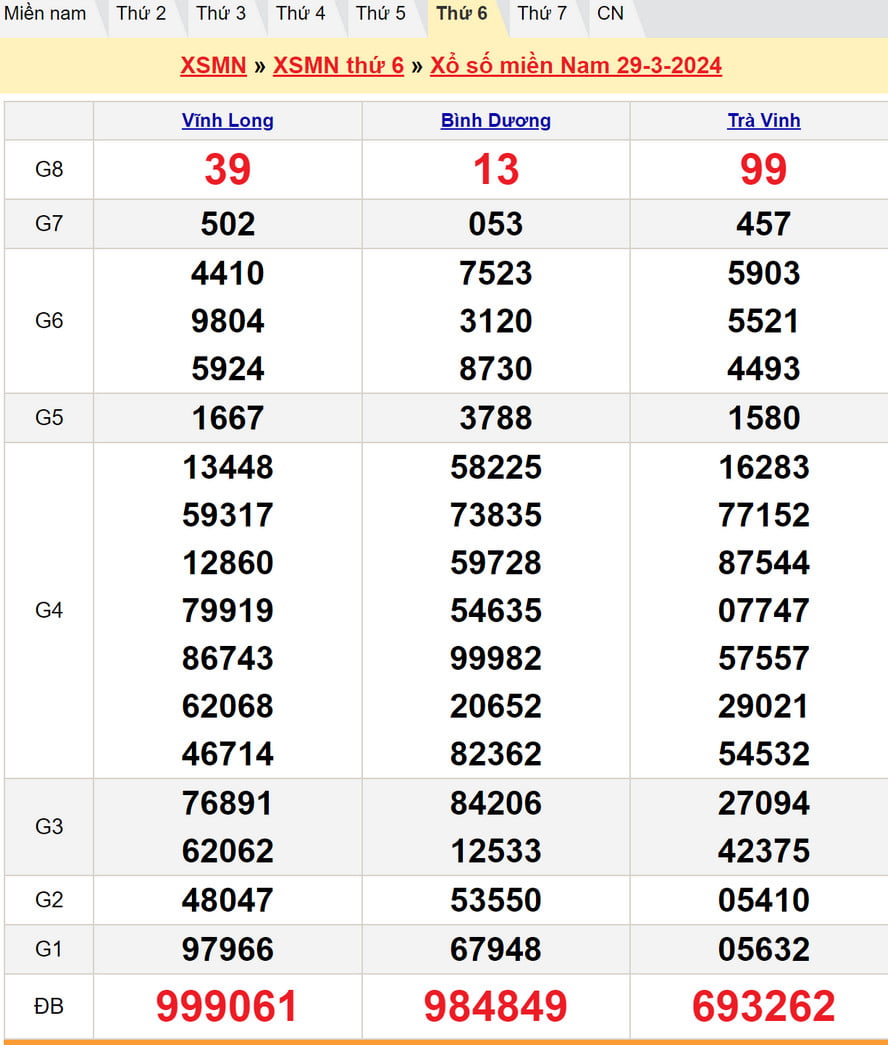Click the G8 number 39
Image resolution: width=888 pixels, height=1045 pixels.
pyautogui.click(x=228, y=170)
